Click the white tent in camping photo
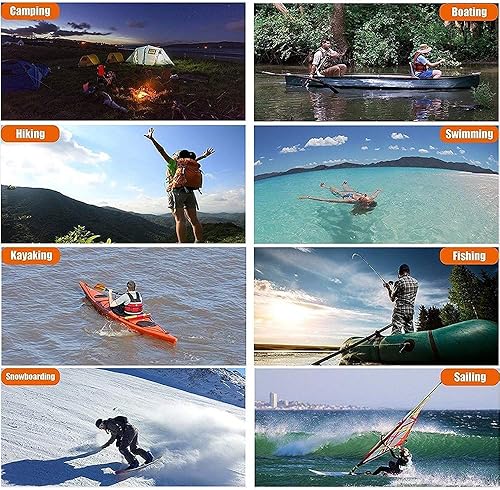The height and width of the screenshot is (490, 500). coord(150,55)
